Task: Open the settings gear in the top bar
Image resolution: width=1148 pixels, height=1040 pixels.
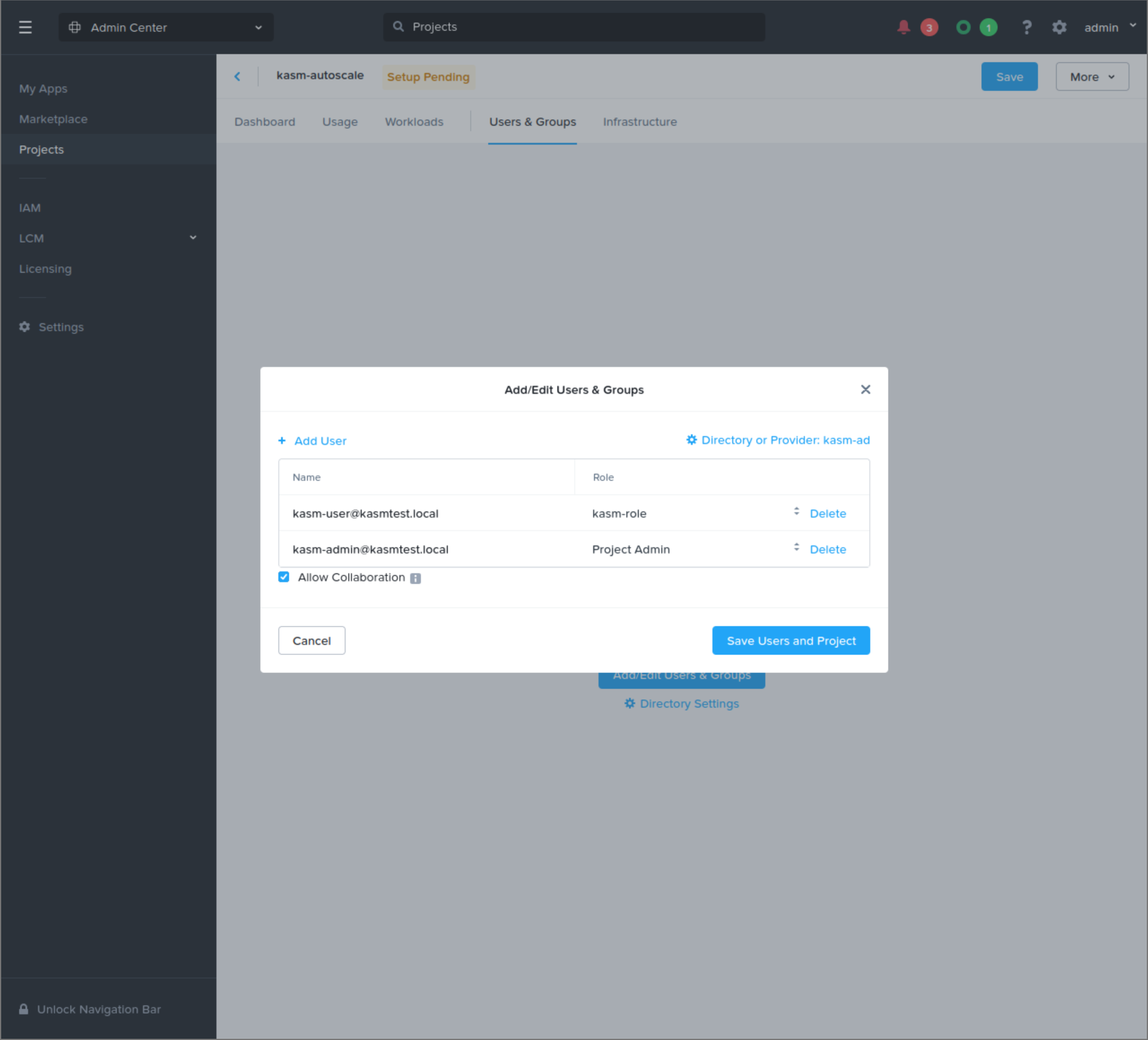Action: [x=1060, y=27]
